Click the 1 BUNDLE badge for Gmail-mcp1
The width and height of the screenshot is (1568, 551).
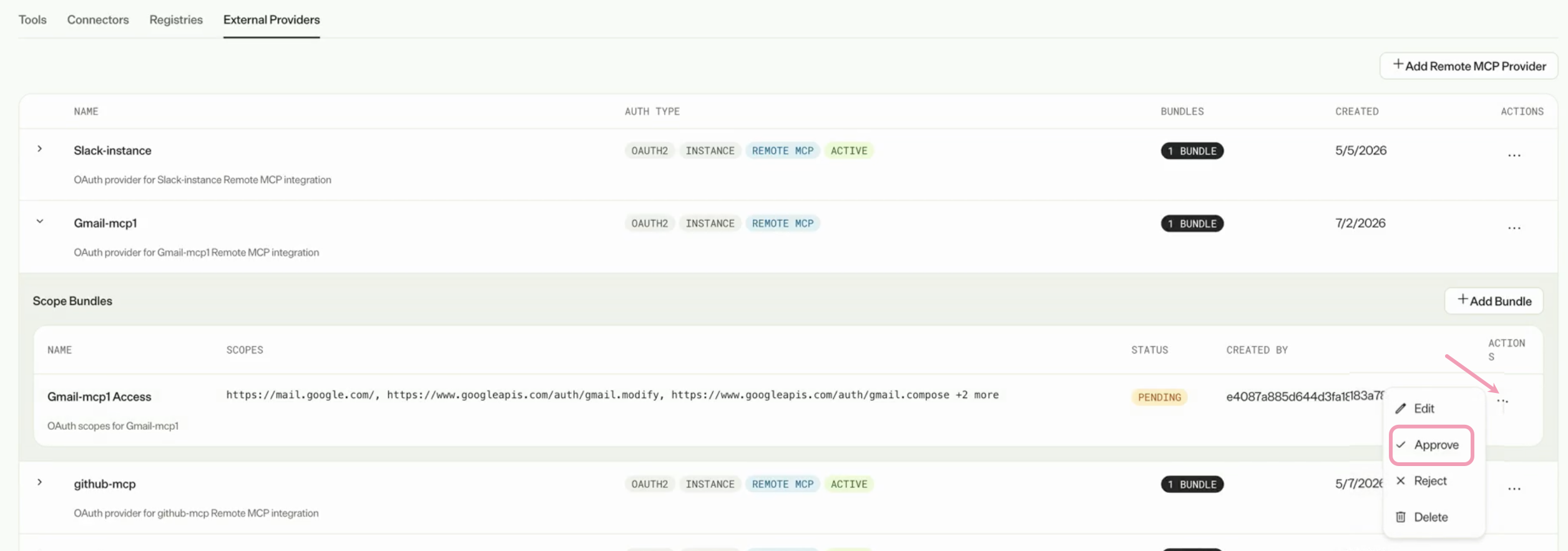[x=1192, y=224]
